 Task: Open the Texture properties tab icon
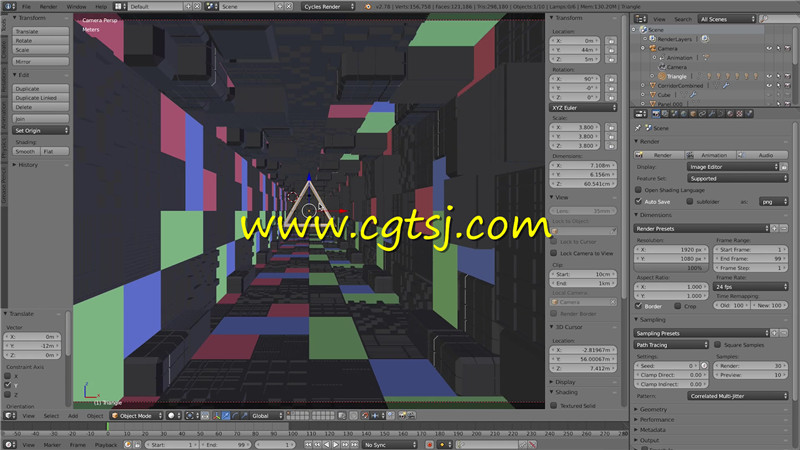click(739, 114)
